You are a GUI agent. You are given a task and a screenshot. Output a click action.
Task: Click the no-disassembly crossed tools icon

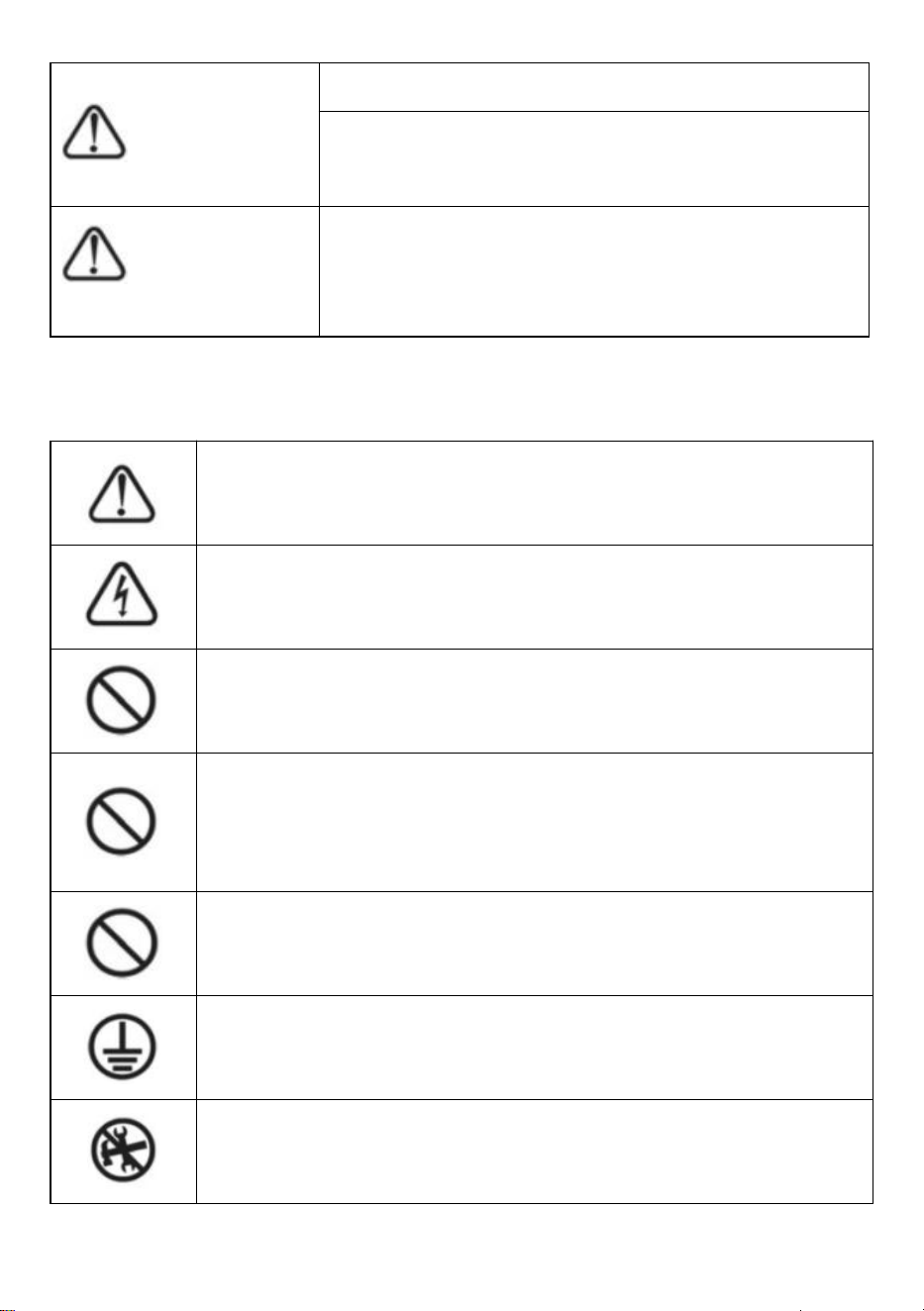coord(122,1152)
